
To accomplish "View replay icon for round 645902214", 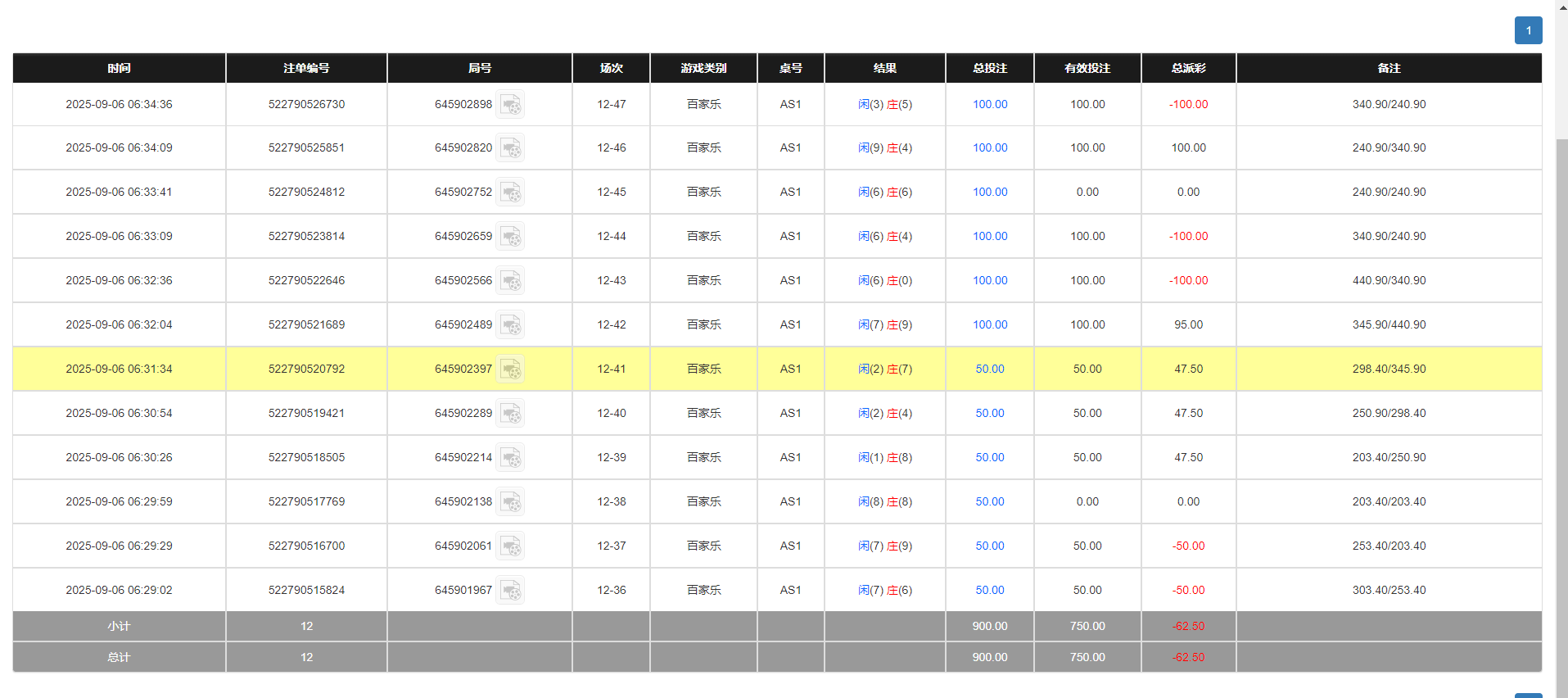I will click(x=511, y=458).
